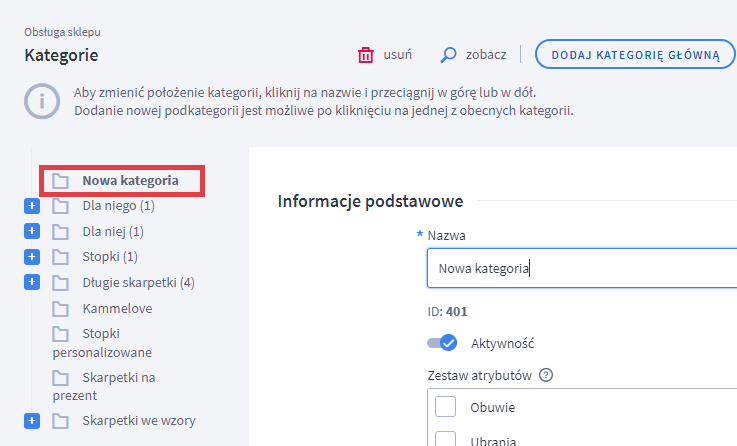
Task: Click folder icon beside Stopki personalizowane
Action: point(60,334)
